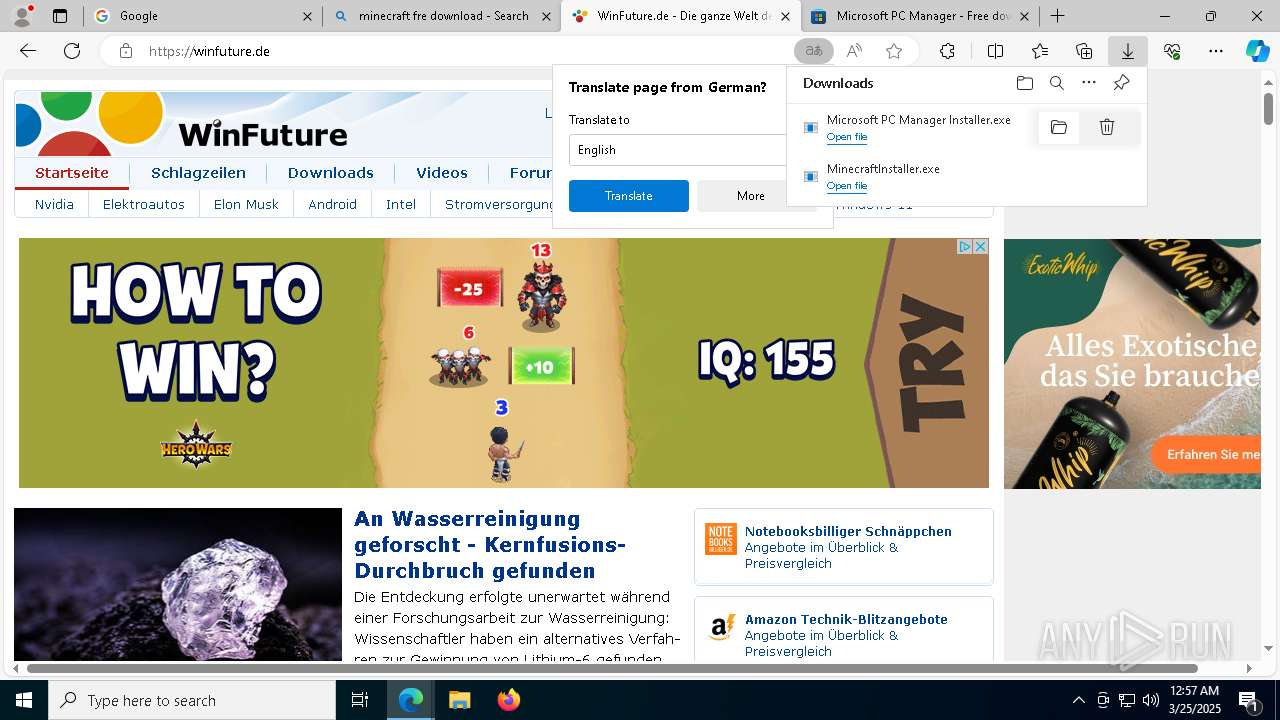Open Amazon Technik-Blitzangebote icon
1280x720 pixels.
click(721, 627)
